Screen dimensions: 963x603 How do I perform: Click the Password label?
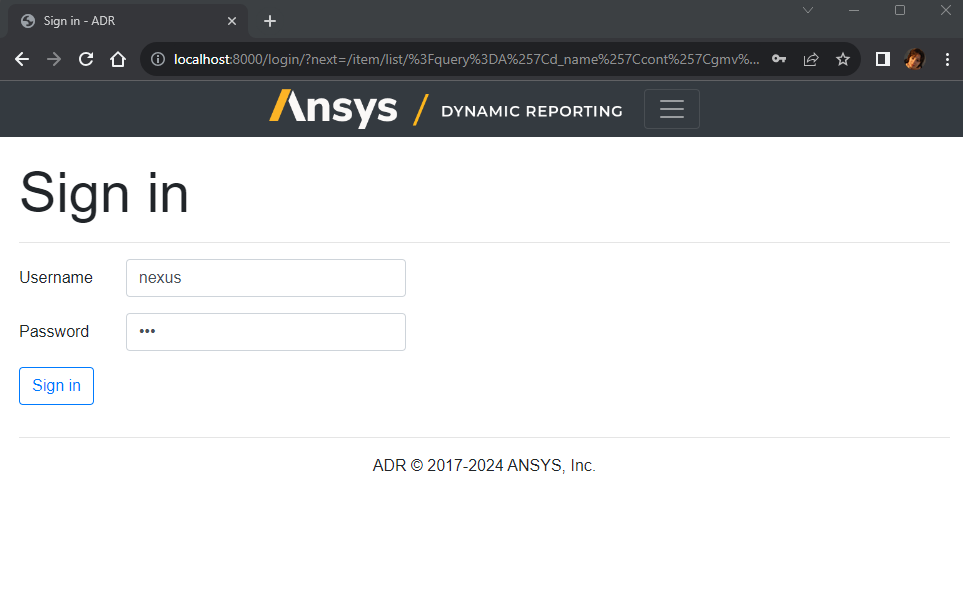click(x=54, y=332)
